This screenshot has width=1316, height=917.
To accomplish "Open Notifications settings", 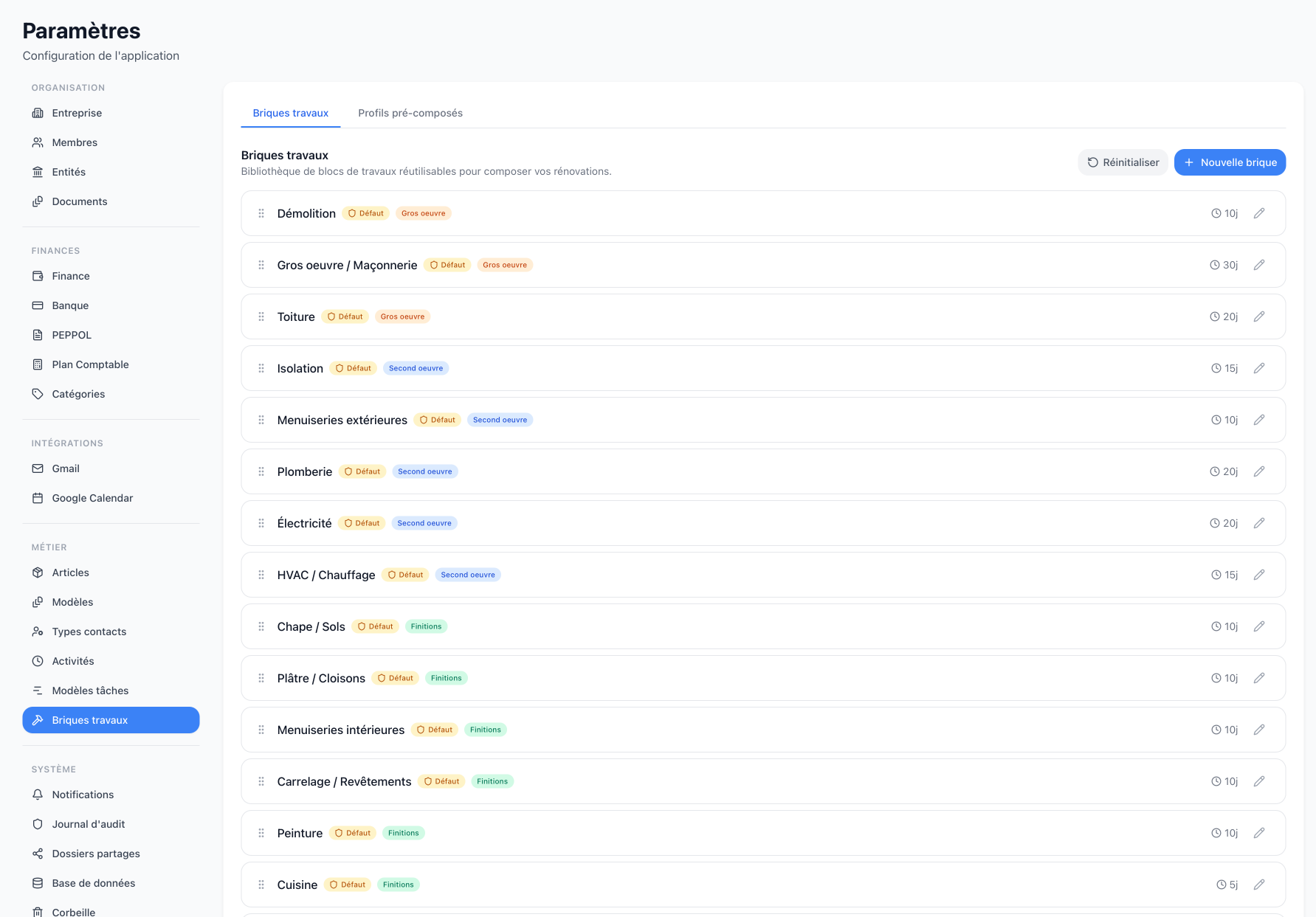I will pyautogui.click(x=111, y=795).
